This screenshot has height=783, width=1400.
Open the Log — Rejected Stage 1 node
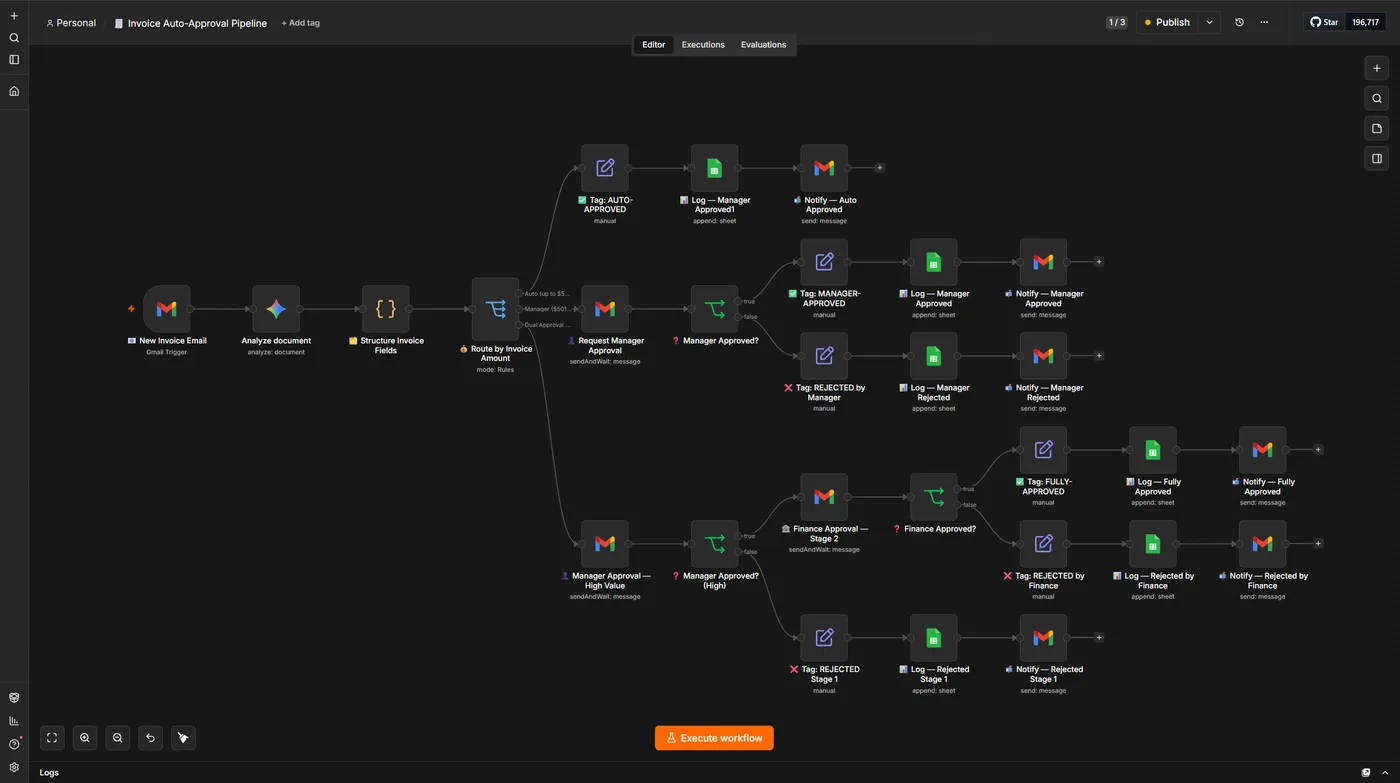pos(933,638)
